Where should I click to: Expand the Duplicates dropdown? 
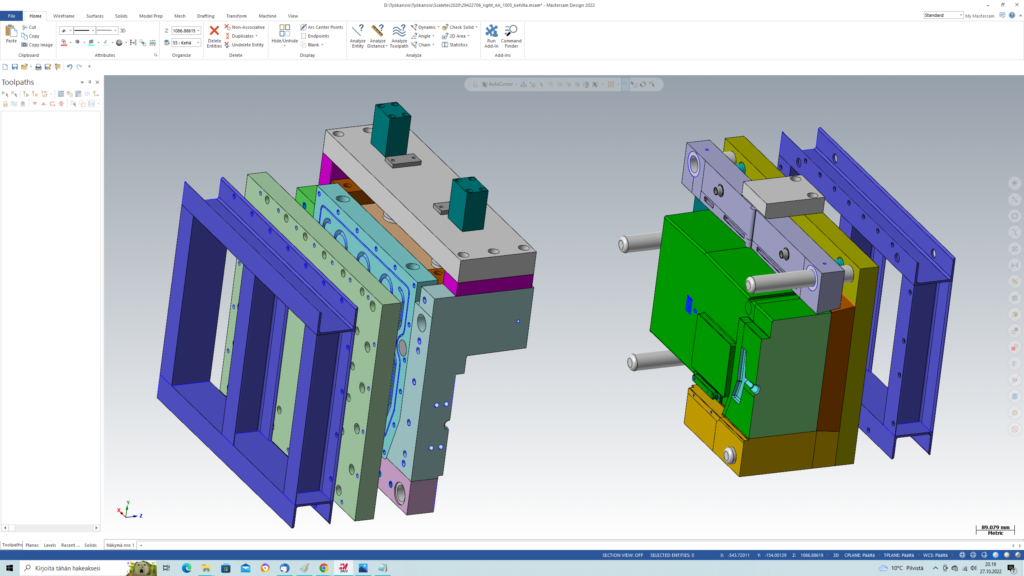point(258,36)
